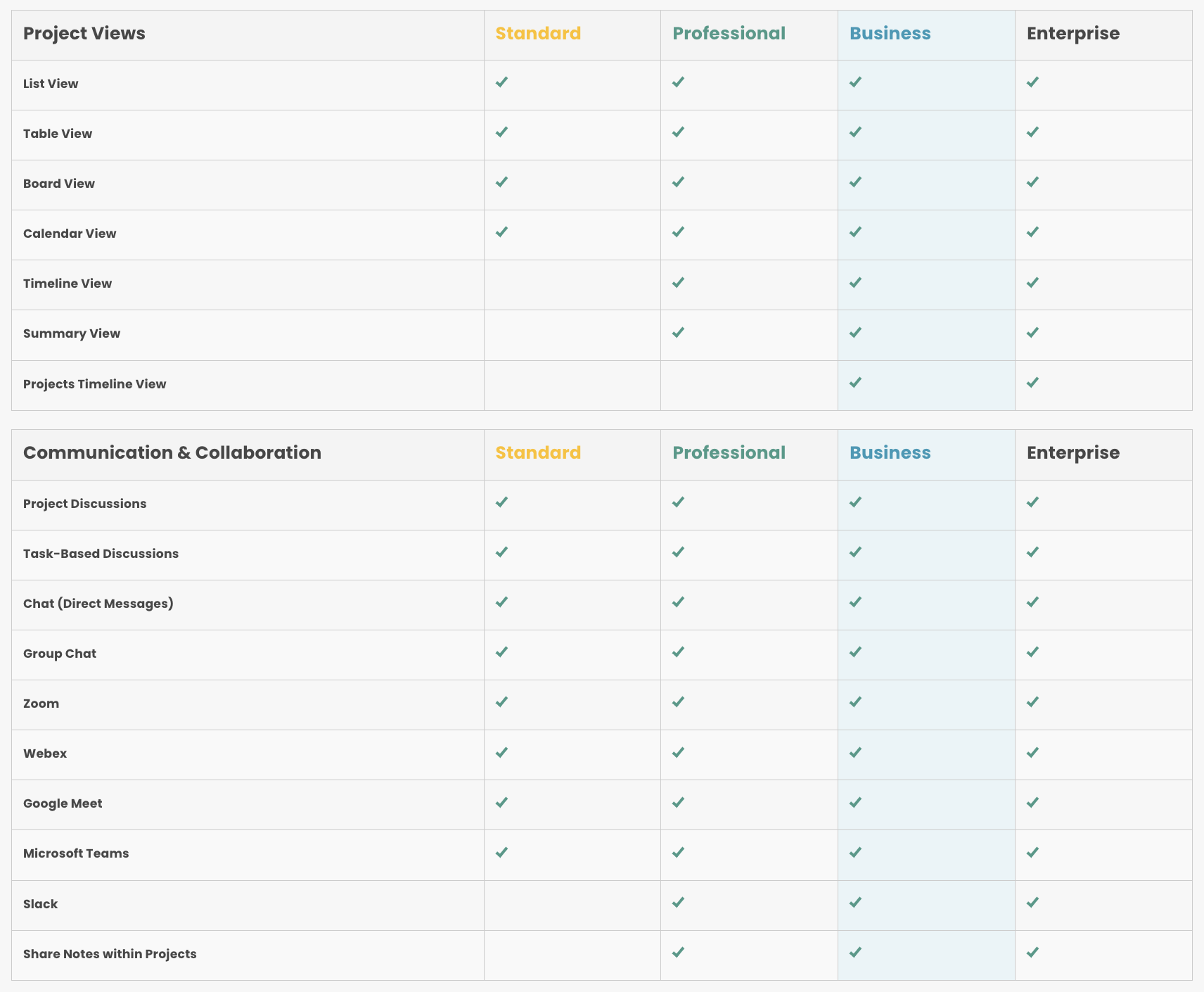Select the Standard heading in Project Views
1204x992 pixels.
tap(538, 34)
